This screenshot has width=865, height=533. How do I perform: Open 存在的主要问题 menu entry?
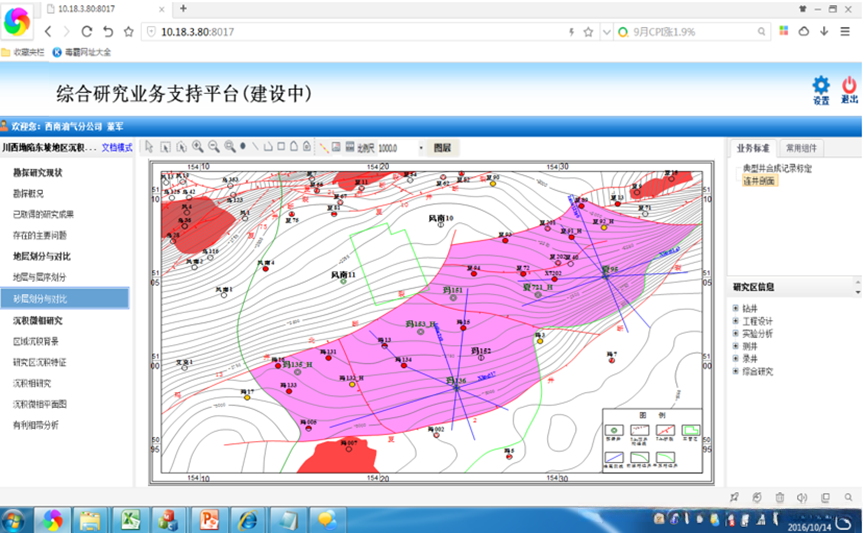coord(39,235)
